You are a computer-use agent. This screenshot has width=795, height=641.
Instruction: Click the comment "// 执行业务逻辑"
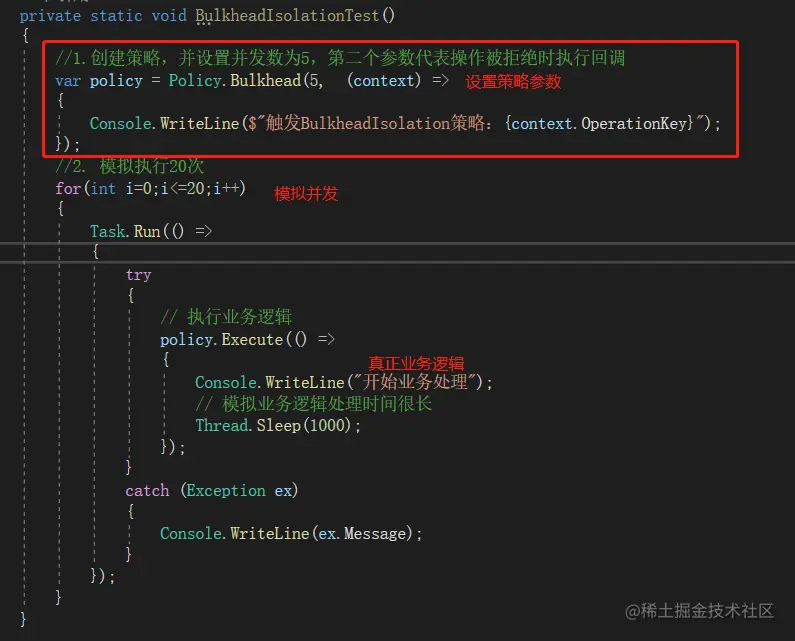pyautogui.click(x=226, y=316)
